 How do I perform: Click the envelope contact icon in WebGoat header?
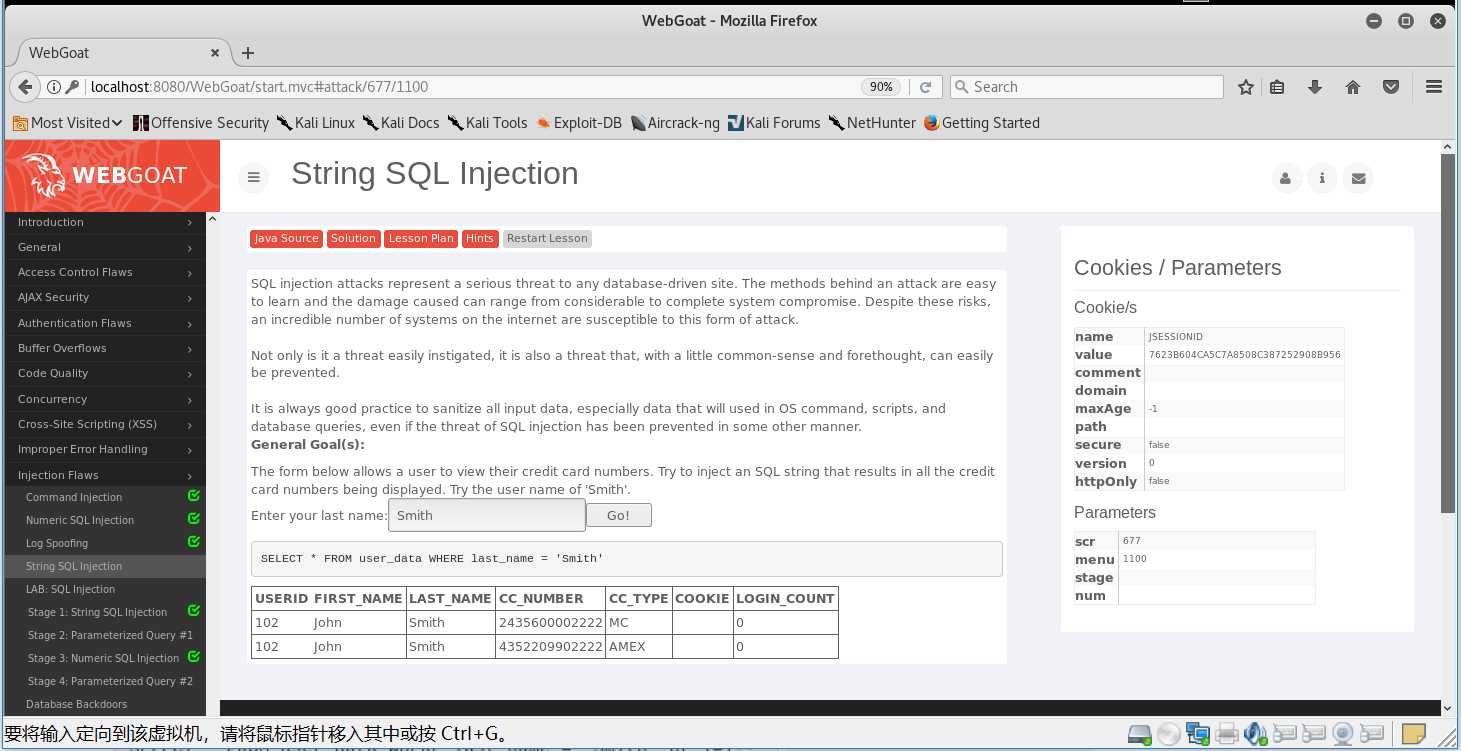[x=1358, y=178]
